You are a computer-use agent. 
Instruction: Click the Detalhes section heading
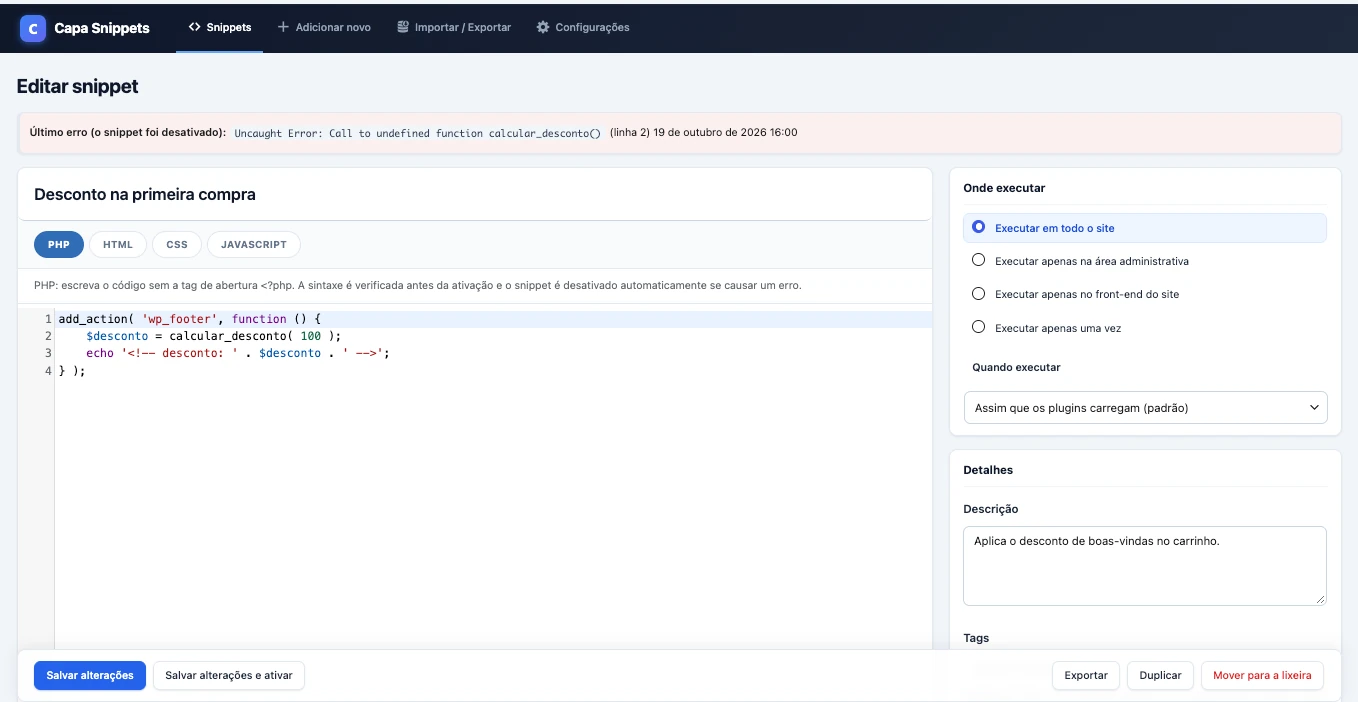pos(988,470)
